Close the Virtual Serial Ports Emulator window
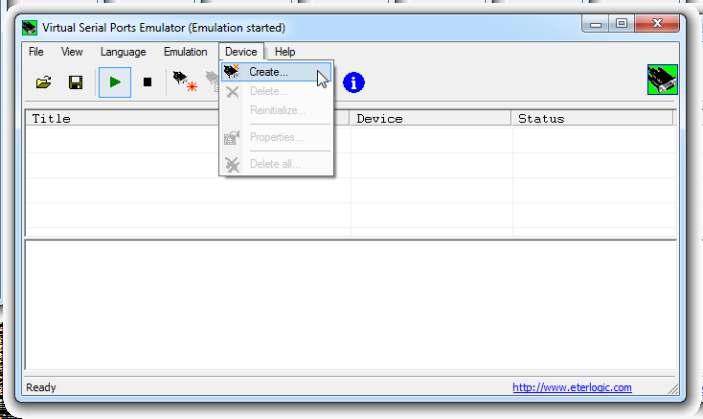The width and height of the screenshot is (703, 419). (657, 24)
